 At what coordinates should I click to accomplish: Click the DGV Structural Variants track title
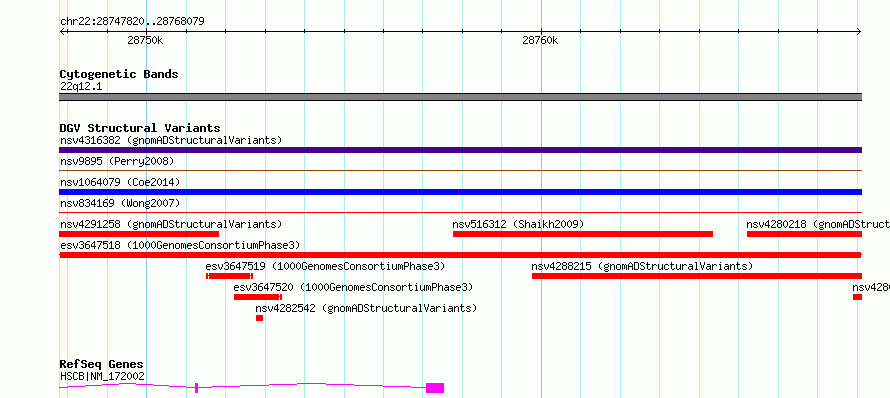(140, 128)
